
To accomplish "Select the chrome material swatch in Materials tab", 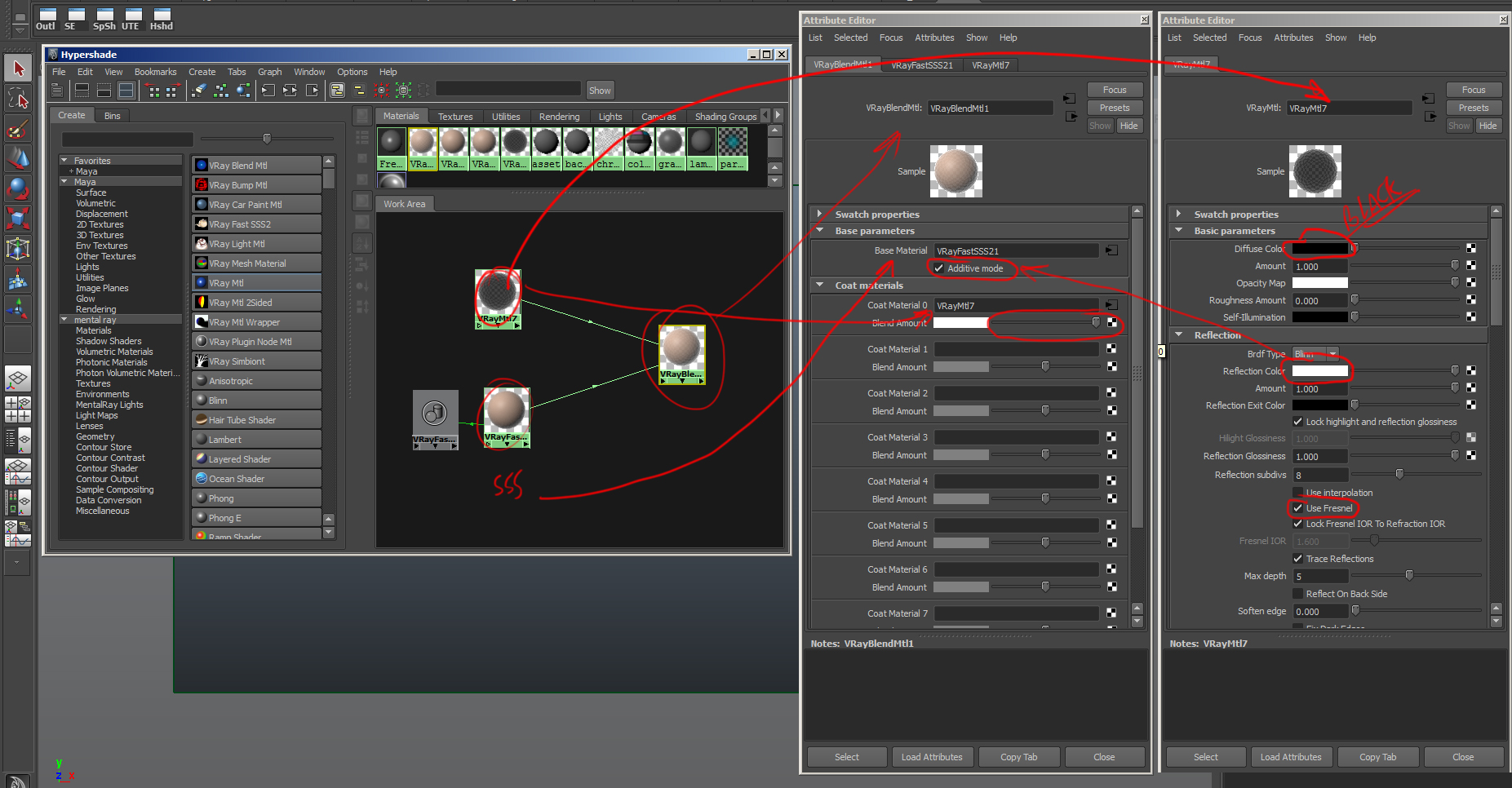I will click(608, 148).
